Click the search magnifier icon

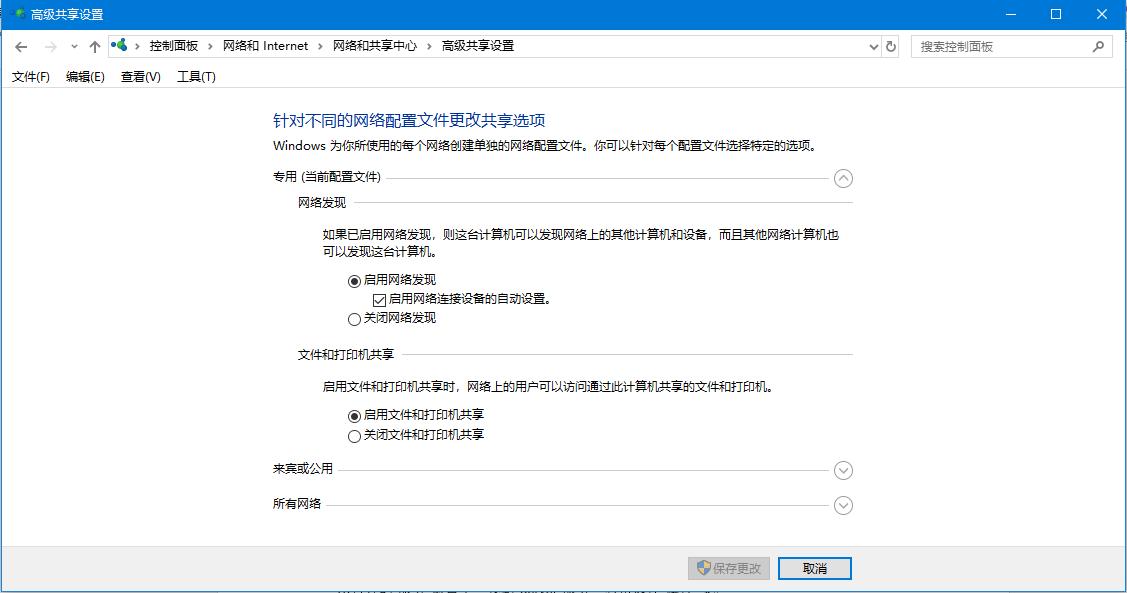pyautogui.click(x=1097, y=46)
